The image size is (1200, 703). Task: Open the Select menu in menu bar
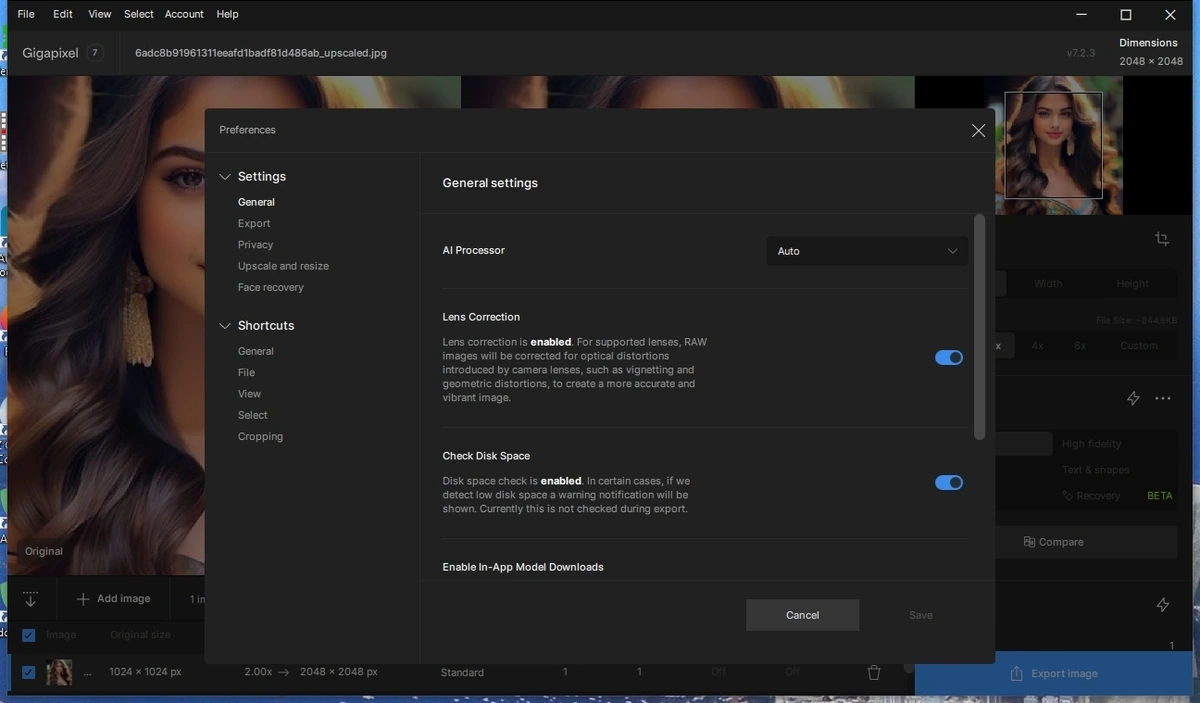pos(139,14)
